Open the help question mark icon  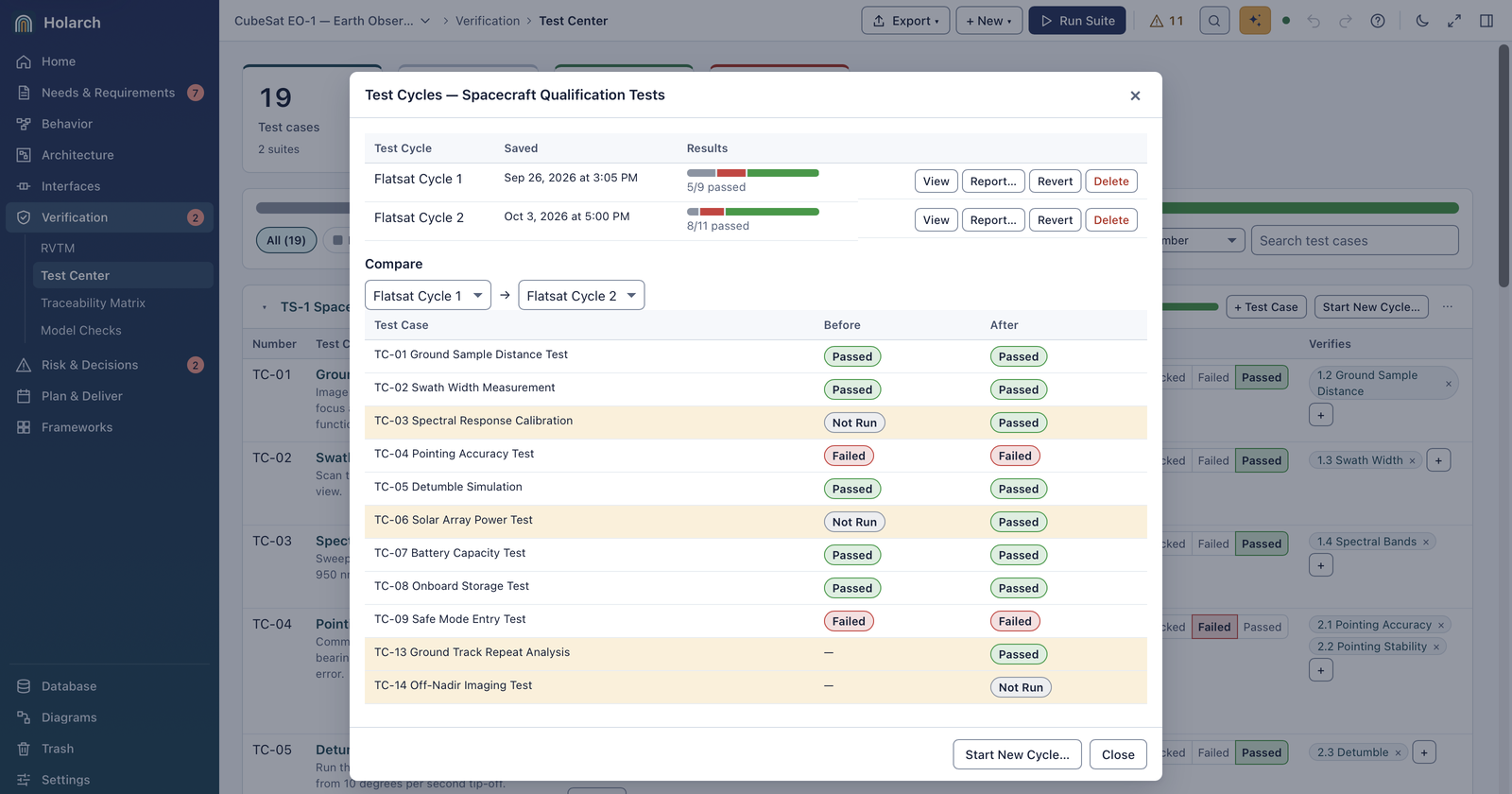click(x=1378, y=21)
